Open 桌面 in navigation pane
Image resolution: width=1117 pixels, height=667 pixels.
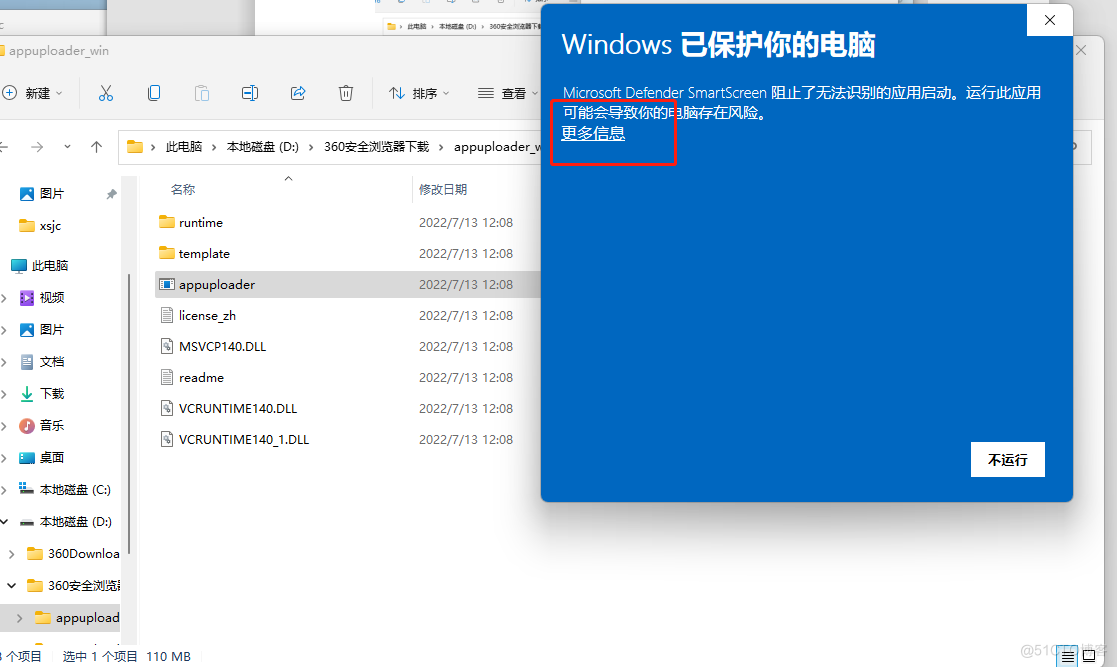[51, 457]
